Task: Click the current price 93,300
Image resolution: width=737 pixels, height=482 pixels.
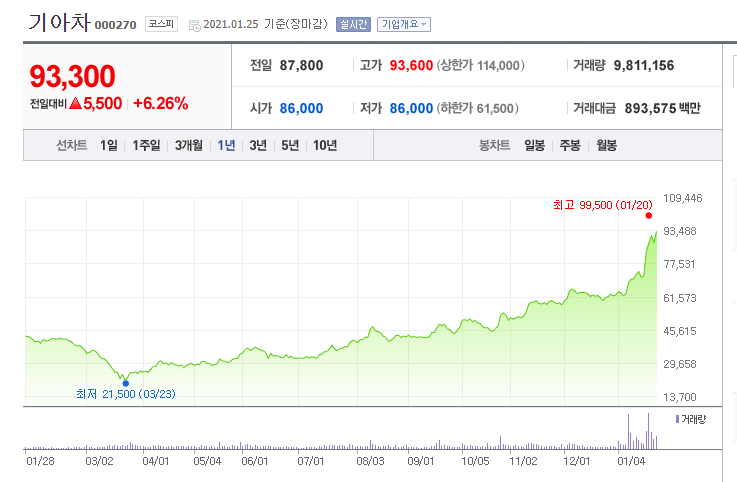Action: [72, 76]
